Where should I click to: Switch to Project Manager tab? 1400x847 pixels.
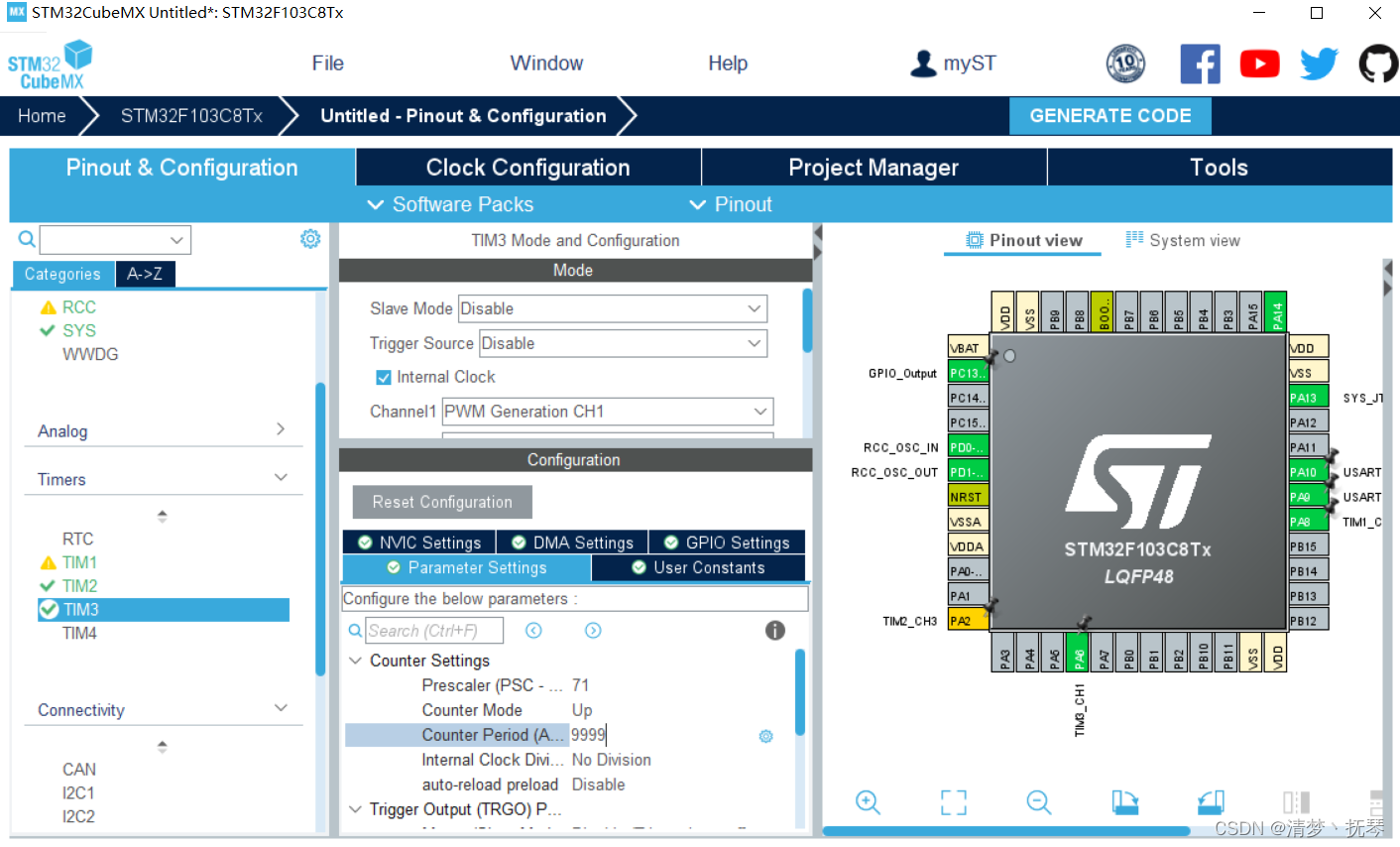(x=874, y=168)
